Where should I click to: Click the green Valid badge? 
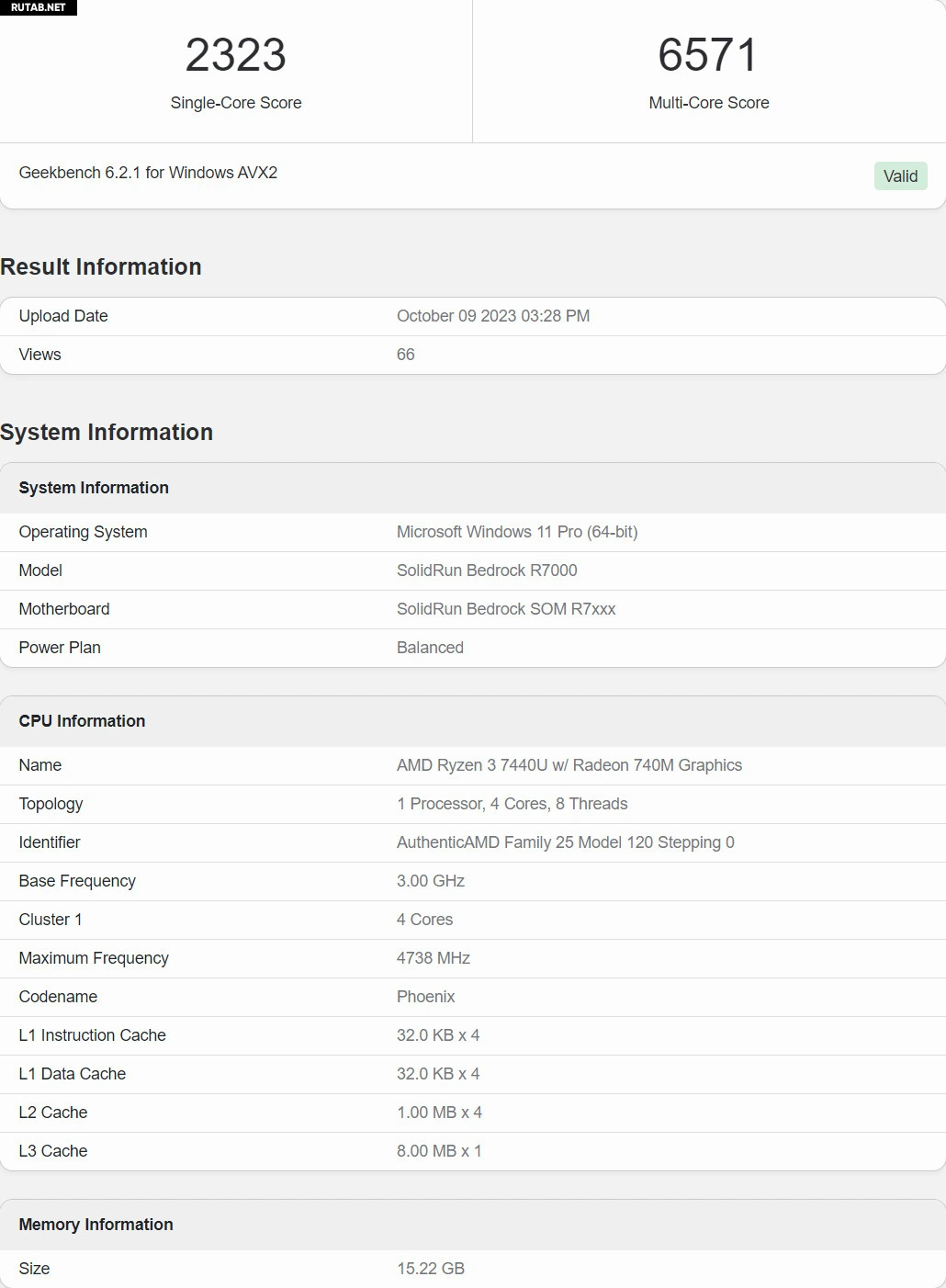coord(900,176)
